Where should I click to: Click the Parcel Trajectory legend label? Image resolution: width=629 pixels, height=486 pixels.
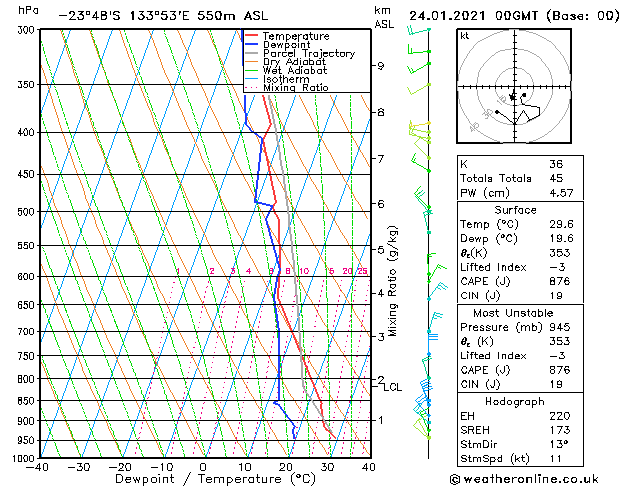308,54
